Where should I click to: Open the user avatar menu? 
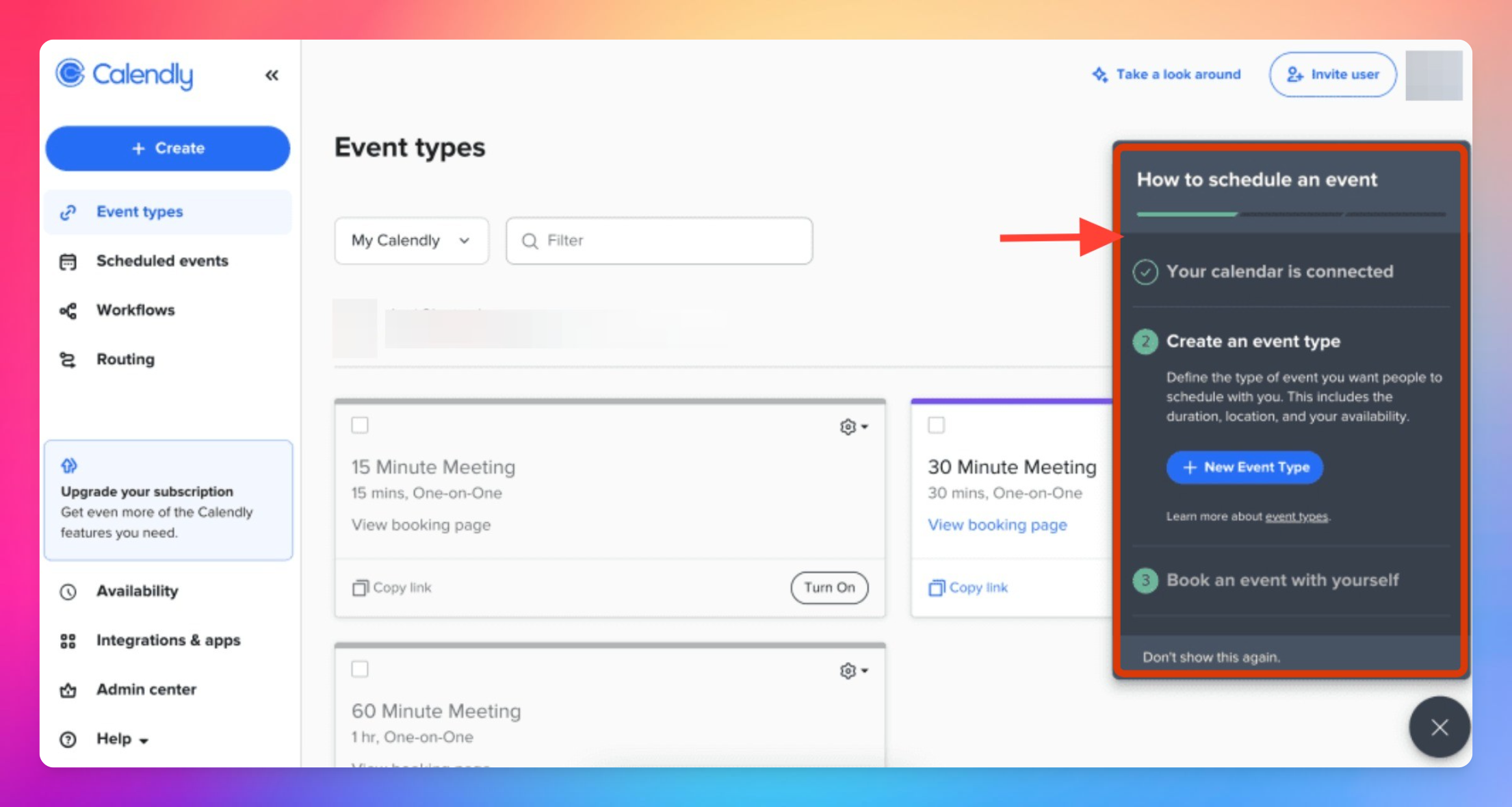click(1433, 75)
